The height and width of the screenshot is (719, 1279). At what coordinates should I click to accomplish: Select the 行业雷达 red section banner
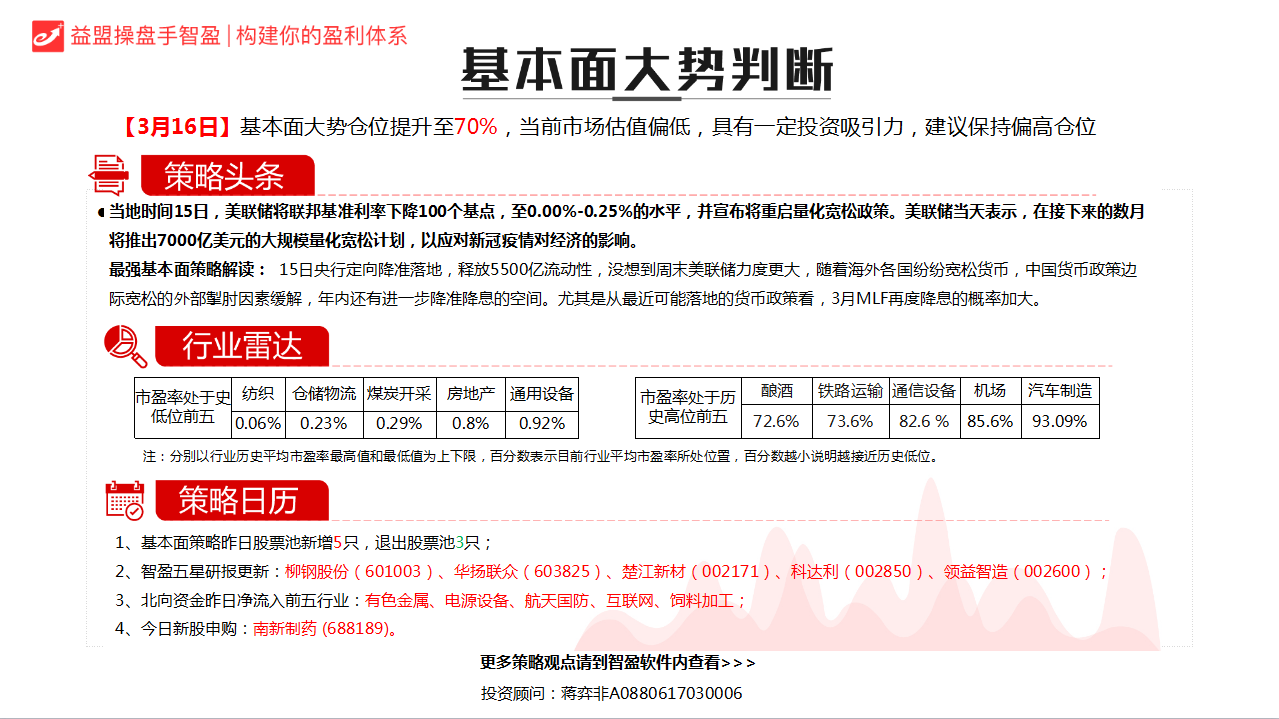point(240,347)
